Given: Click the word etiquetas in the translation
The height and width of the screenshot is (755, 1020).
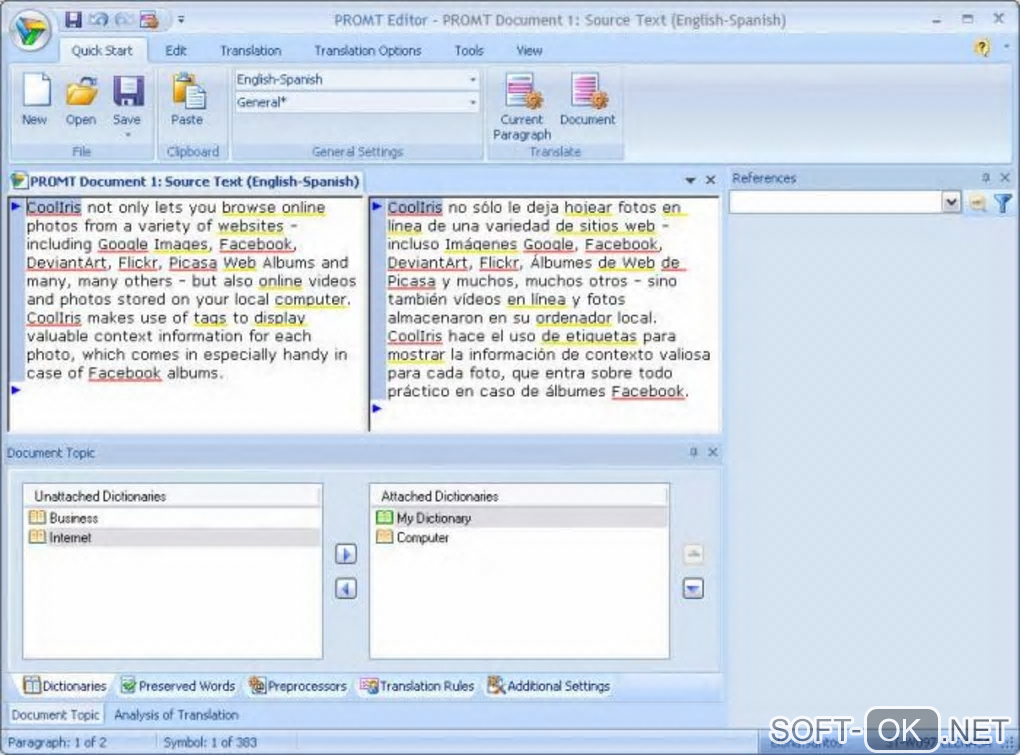Looking at the screenshot, I should click(x=601, y=336).
